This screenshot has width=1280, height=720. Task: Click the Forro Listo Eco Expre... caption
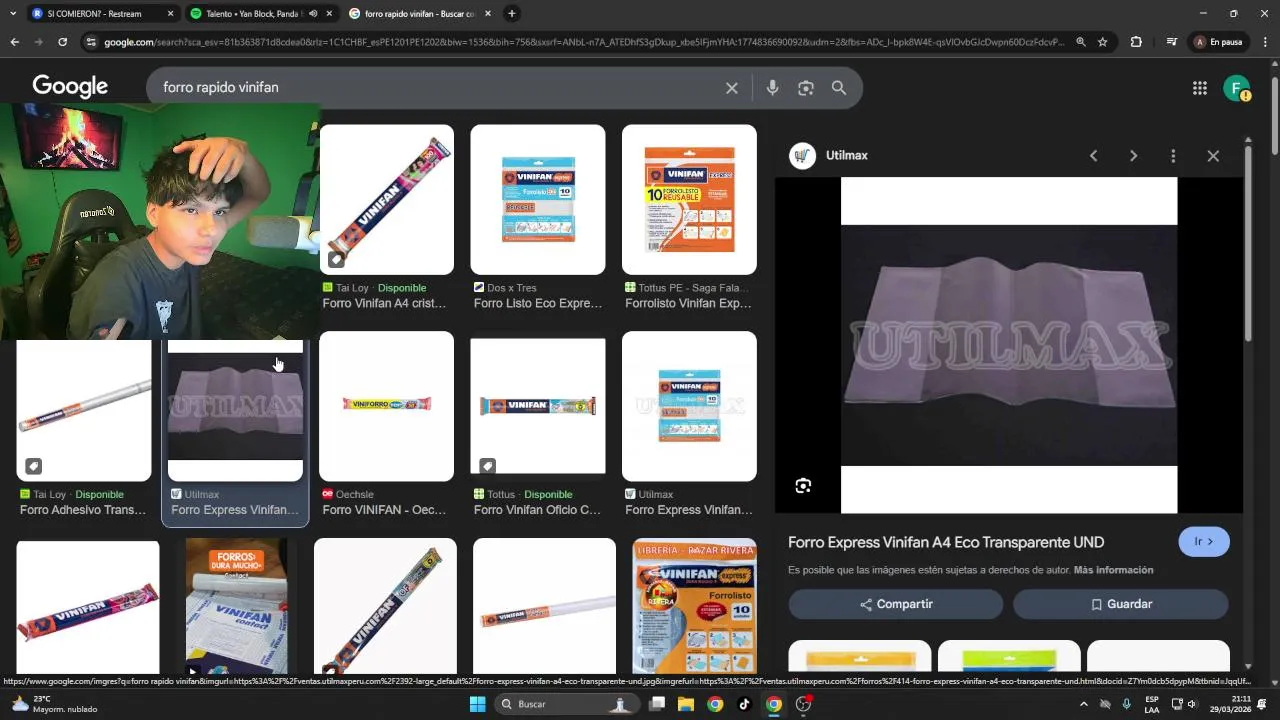click(x=538, y=303)
